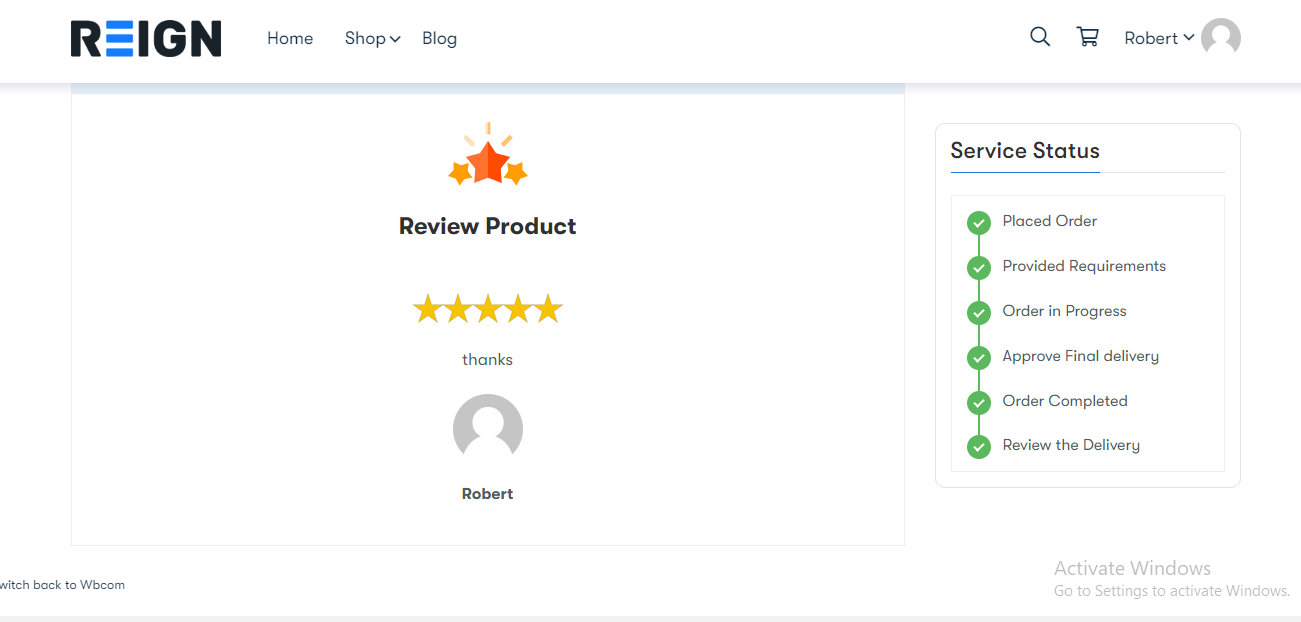Click the Order Completed green checkmark
Screen dimensions: 1301x622
(979, 402)
